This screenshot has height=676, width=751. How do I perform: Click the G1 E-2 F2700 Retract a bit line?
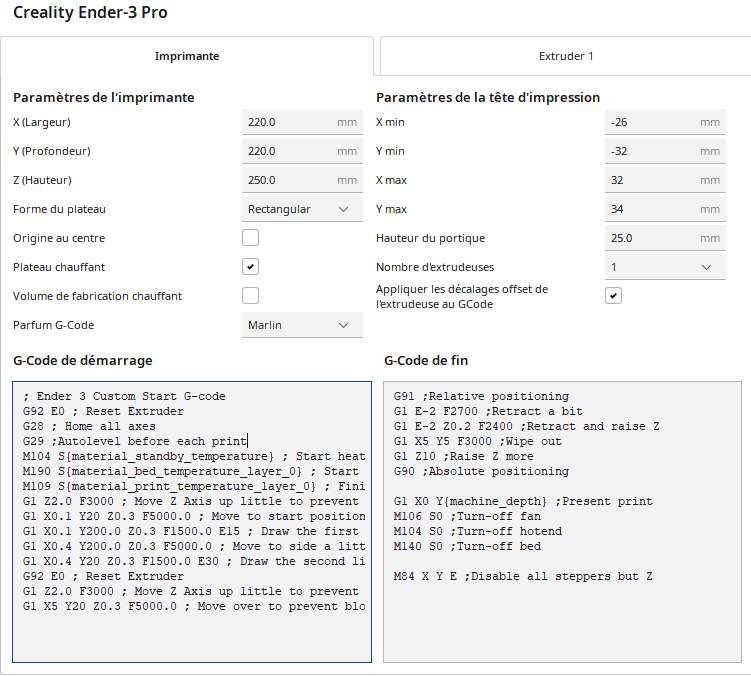click(x=488, y=412)
